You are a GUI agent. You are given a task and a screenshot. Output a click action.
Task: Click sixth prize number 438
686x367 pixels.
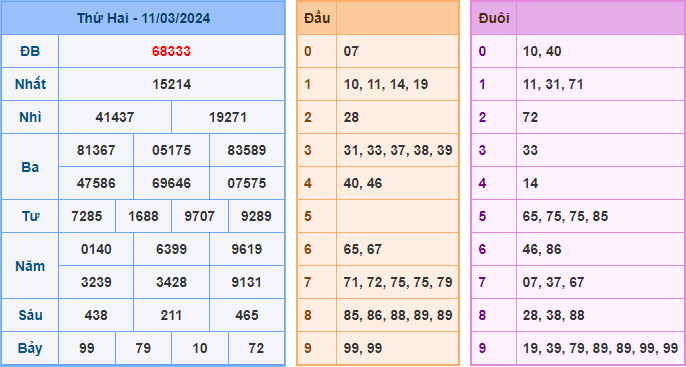pyautogui.click(x=96, y=315)
